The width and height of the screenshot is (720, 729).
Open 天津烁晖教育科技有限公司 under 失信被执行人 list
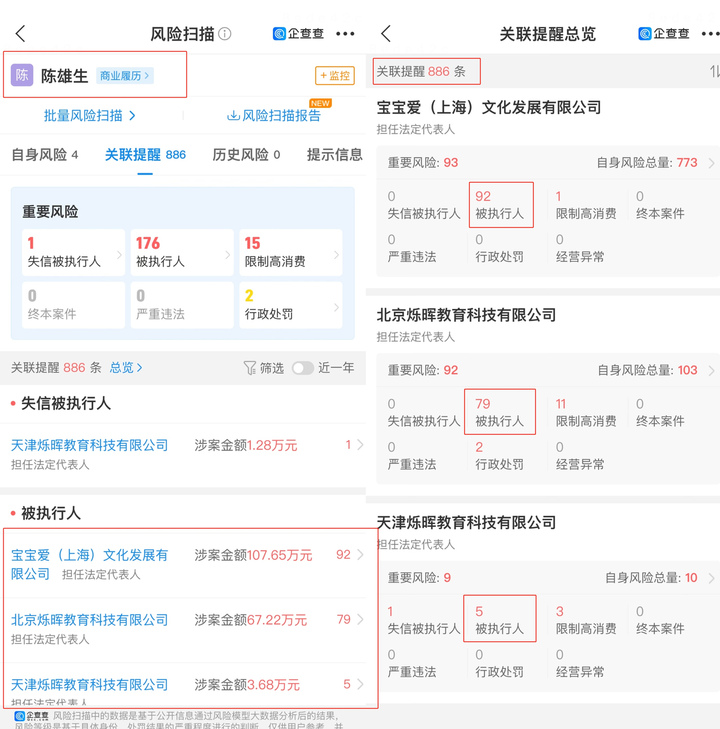point(89,445)
